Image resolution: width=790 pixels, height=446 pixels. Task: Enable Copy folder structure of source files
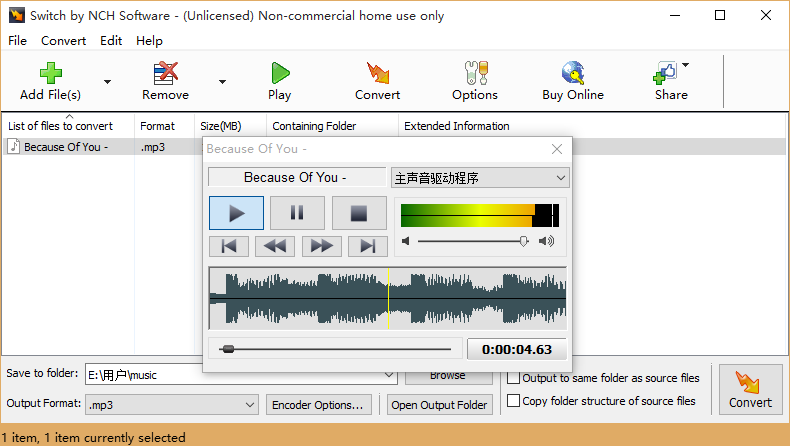pos(513,401)
